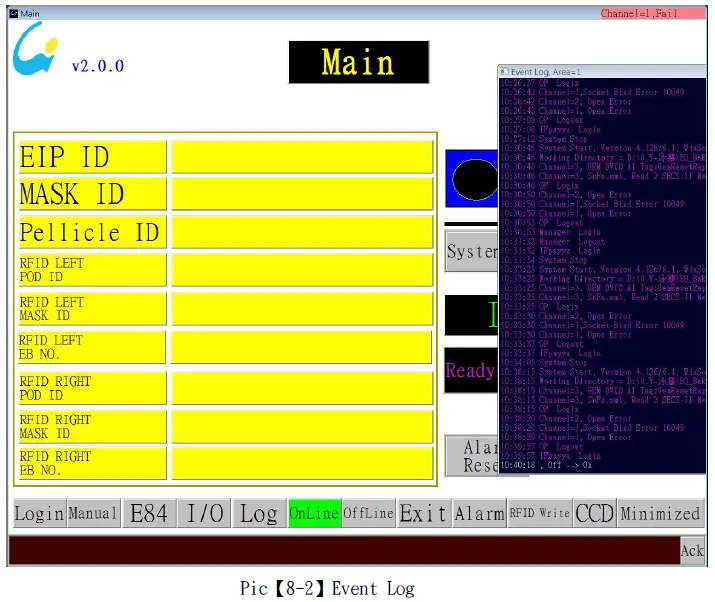Click the Pellicle ID value field
715x602 pixels.
pos(302,232)
